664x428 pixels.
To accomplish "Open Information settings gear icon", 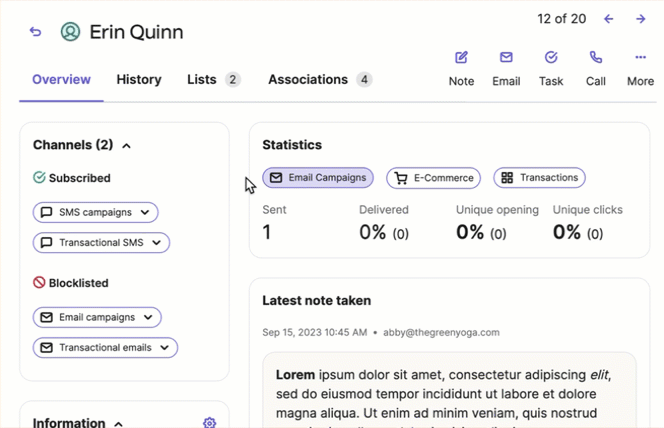I will [209, 422].
